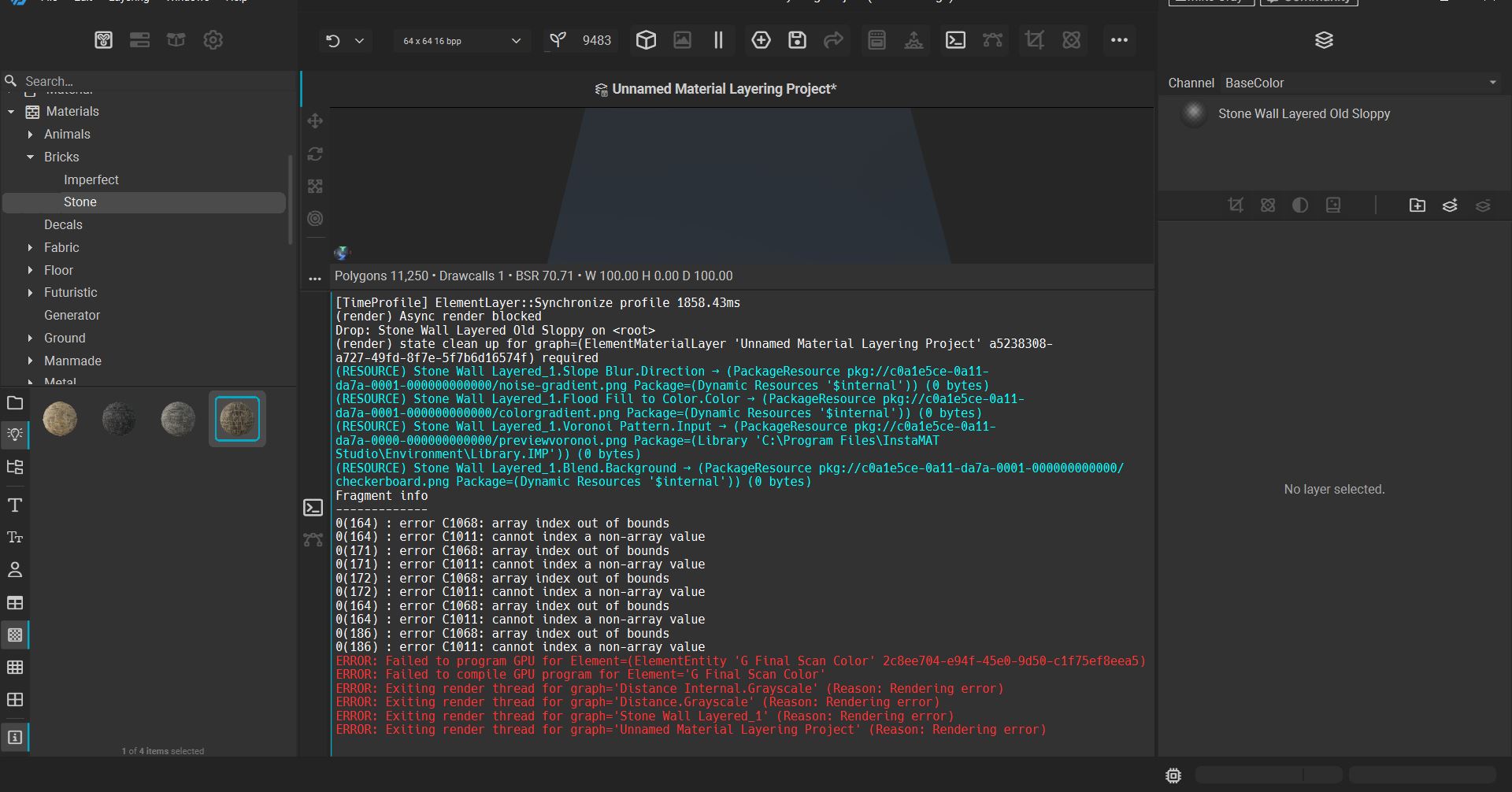Screen dimensions: 1512x792
Task: Click the save project icon in toolbar
Action: tap(797, 40)
